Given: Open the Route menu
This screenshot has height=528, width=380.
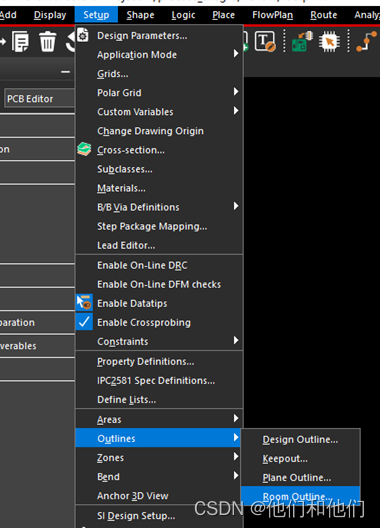Looking at the screenshot, I should (323, 15).
